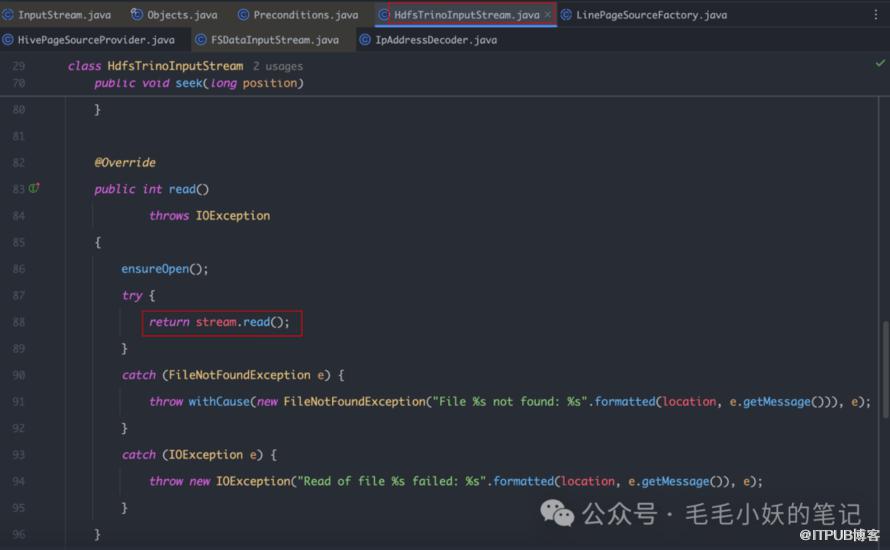Click the seek method name in sticky header
This screenshot has height=550, width=890.
coord(188,83)
